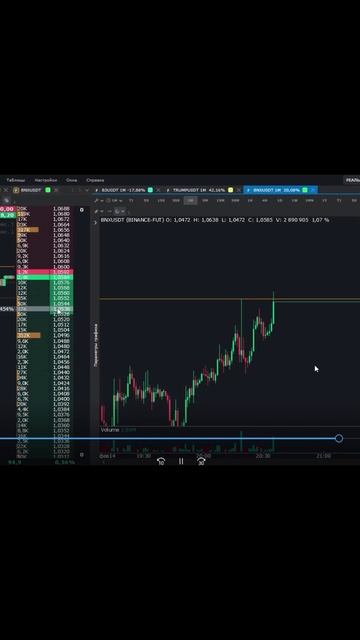Open order book settings gear at top
Screen dimensions: 360x640
click(82, 210)
